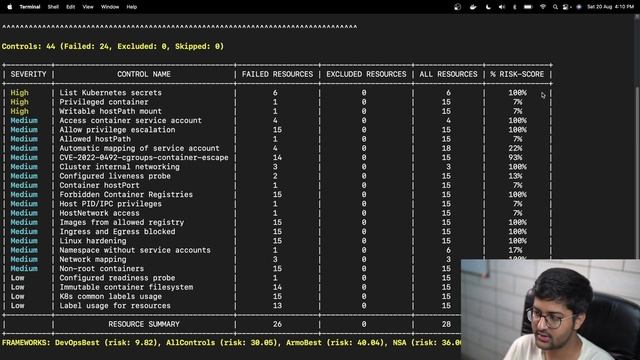Click 'Network mapping' control name
This screenshot has height=360, width=640.
[x=93, y=260]
